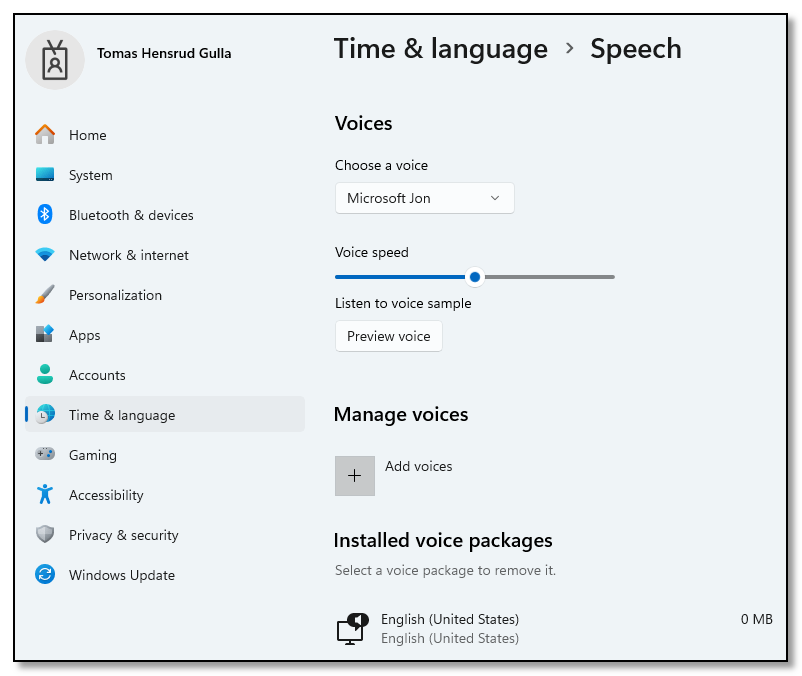Screen dimensions: 802x676
Task: Open Windows Update settings
Action: pos(46,575)
